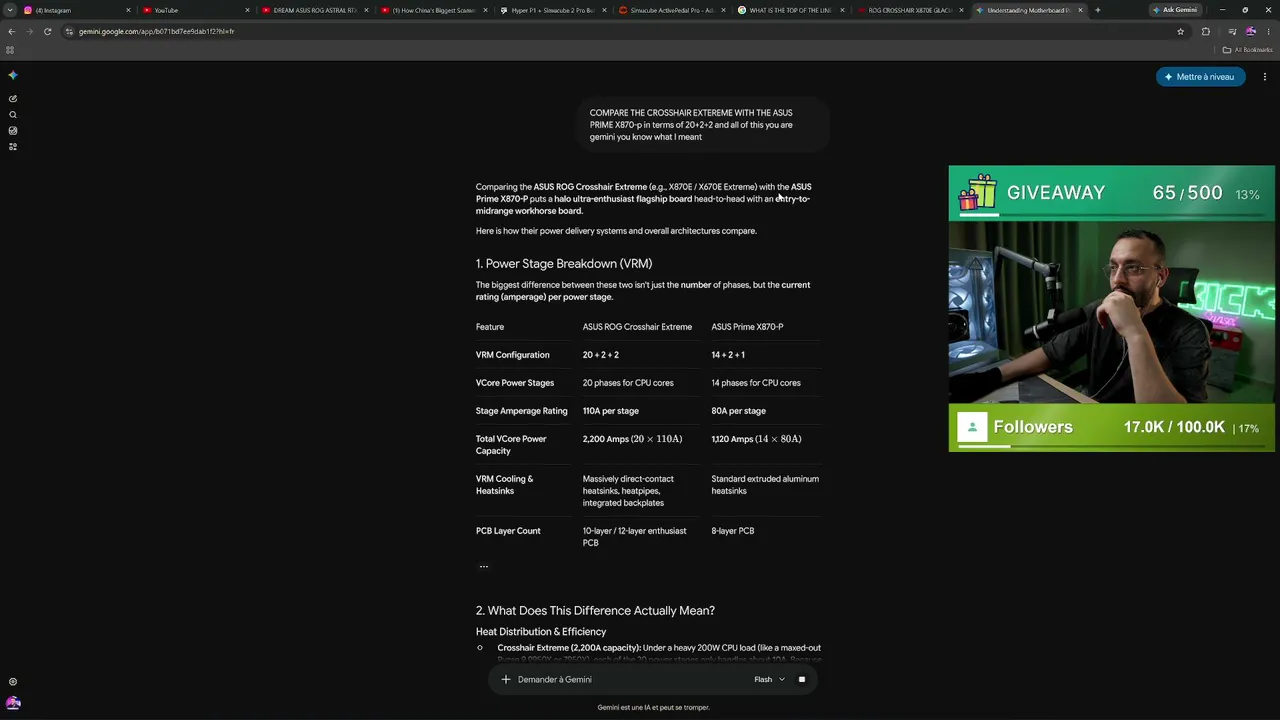Open the Chrome profile avatar
Viewport: 1280px width, 720px height.
(x=1250, y=32)
